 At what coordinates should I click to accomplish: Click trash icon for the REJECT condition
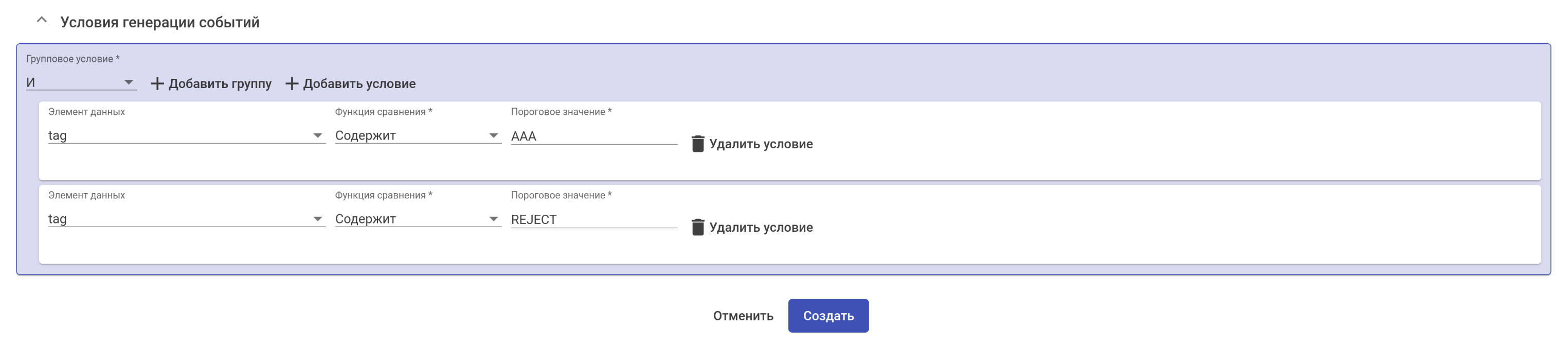tap(697, 227)
